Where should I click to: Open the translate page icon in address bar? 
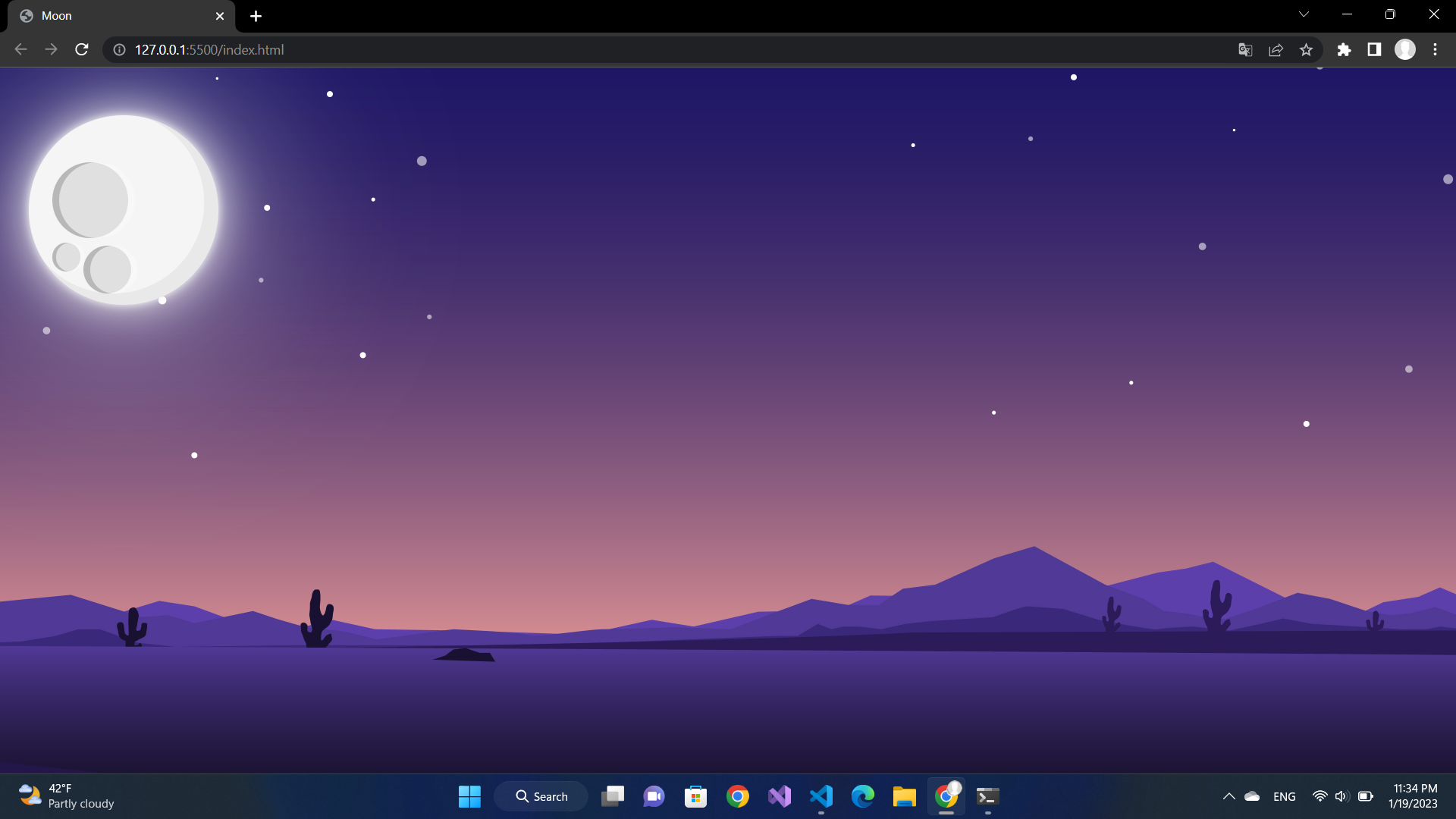(x=1244, y=49)
